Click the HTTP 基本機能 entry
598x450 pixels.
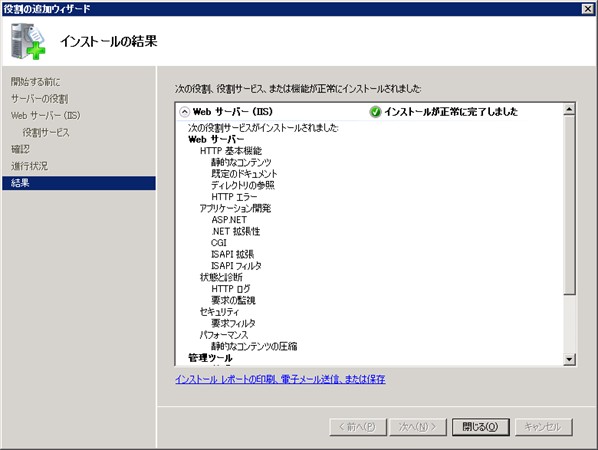231,151
